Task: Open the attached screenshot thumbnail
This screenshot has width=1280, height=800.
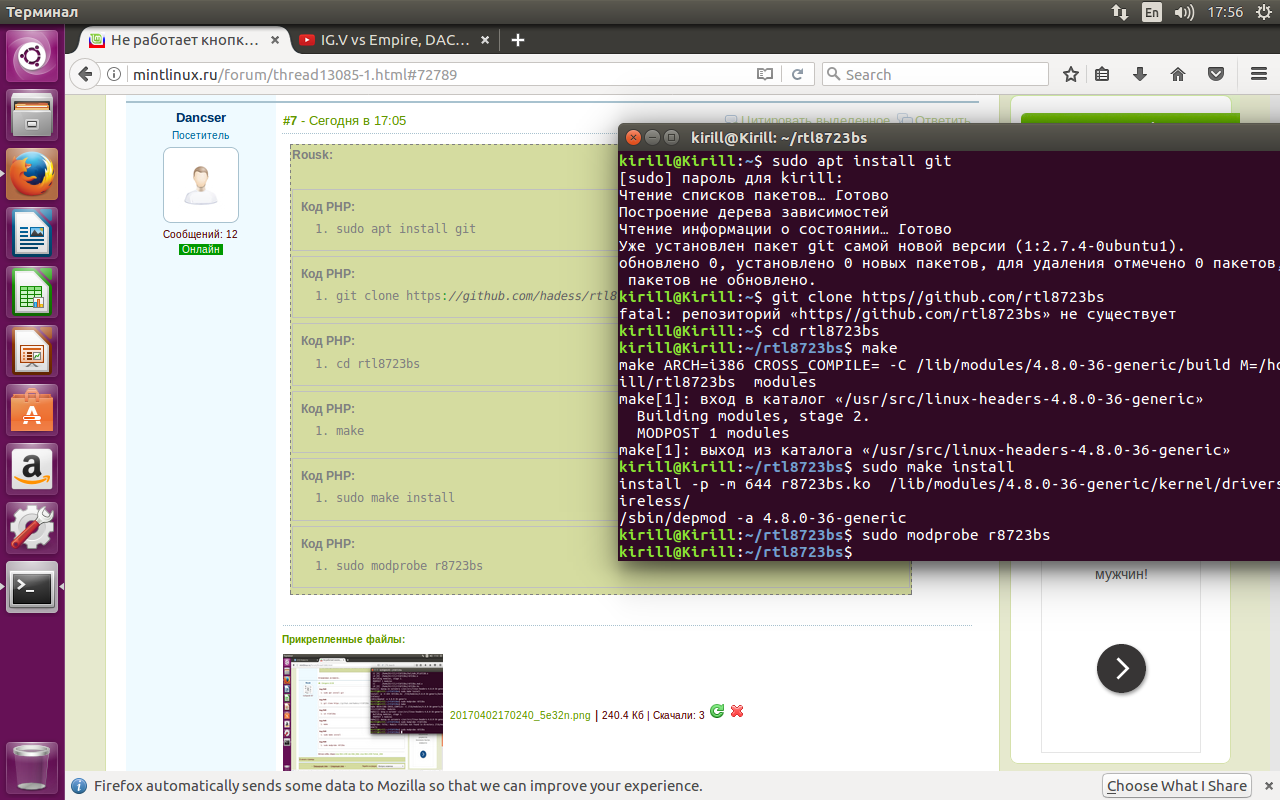Action: click(362, 712)
